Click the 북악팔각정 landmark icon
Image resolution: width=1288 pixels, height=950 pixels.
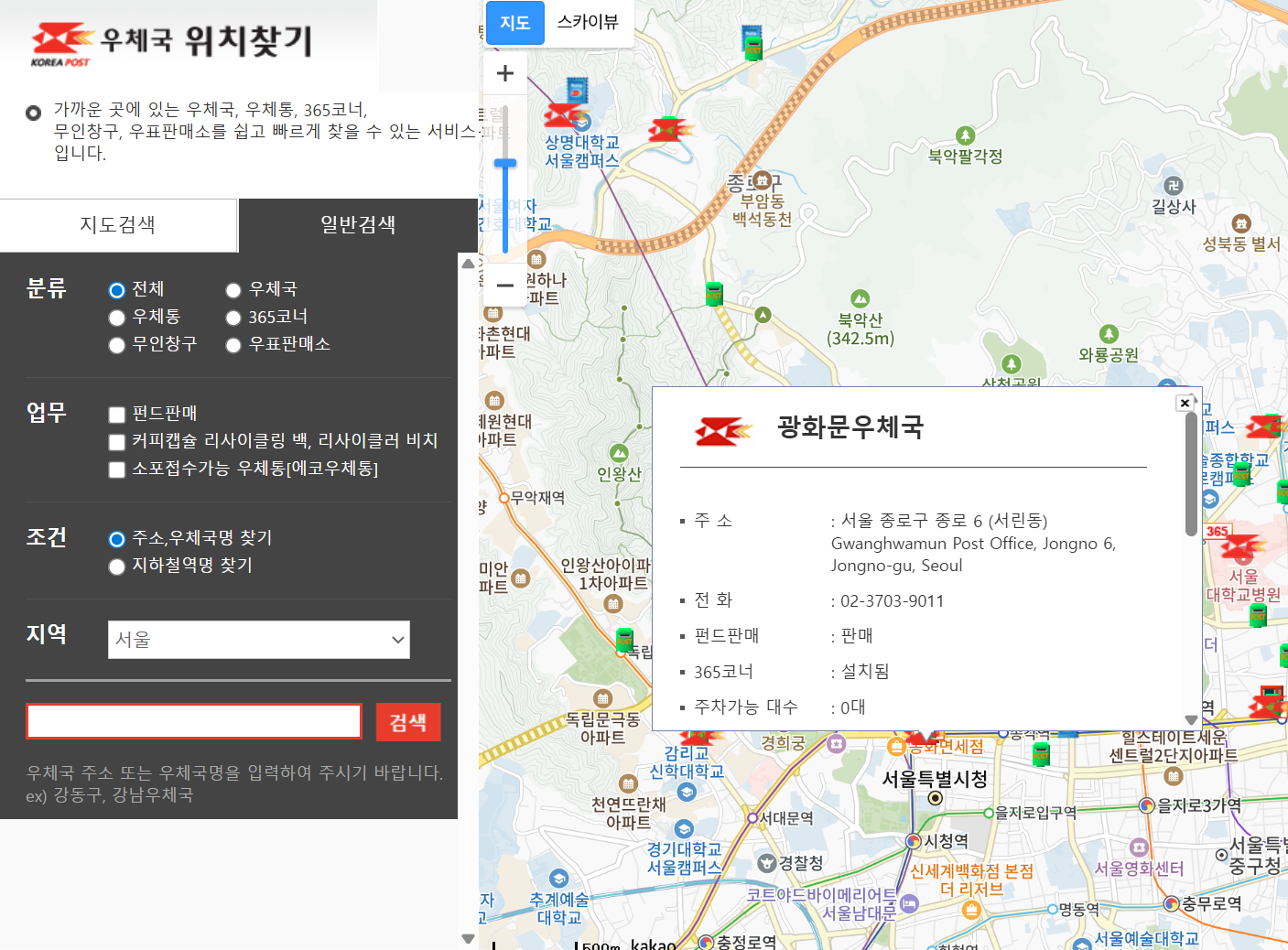(965, 136)
